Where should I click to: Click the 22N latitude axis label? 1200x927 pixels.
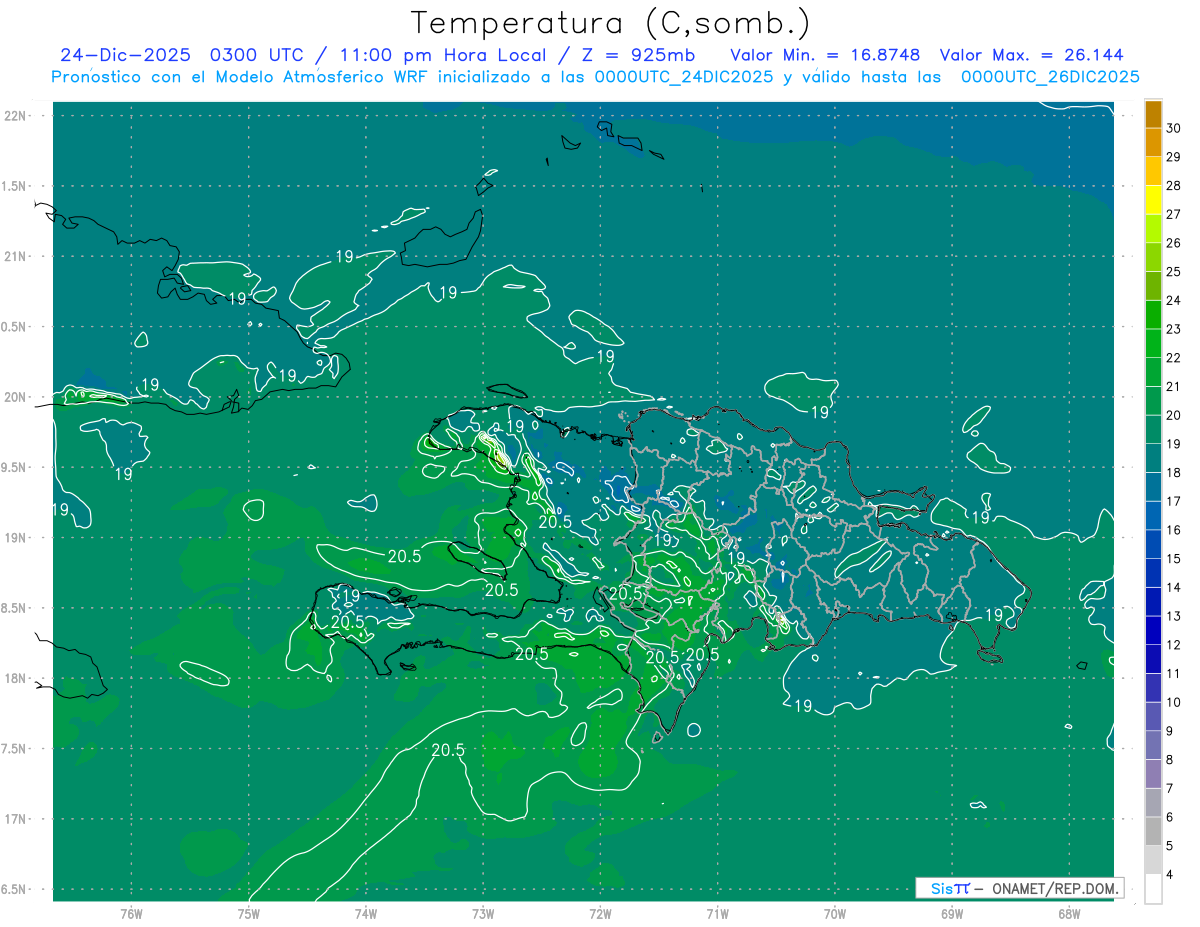pos(15,116)
